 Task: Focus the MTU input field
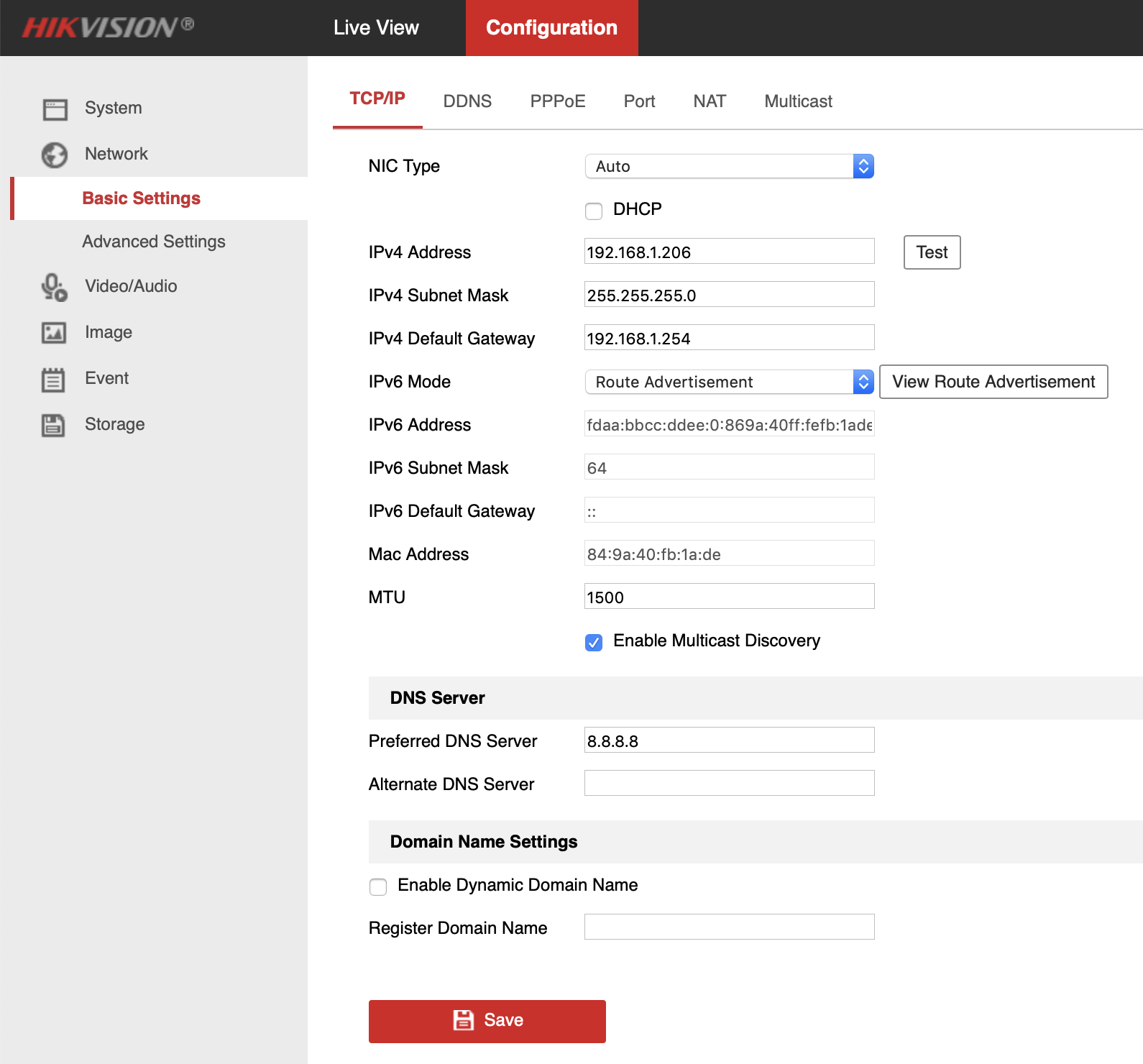729,597
